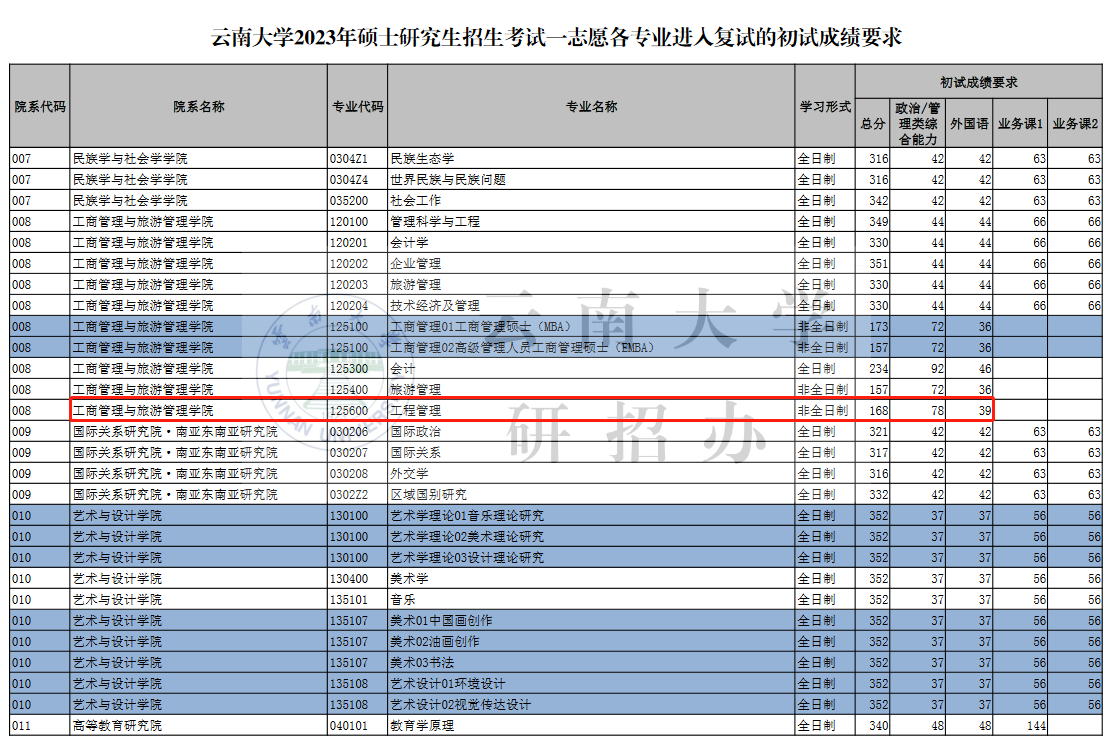
Task: Click the 总分 column header
Action: (x=872, y=124)
